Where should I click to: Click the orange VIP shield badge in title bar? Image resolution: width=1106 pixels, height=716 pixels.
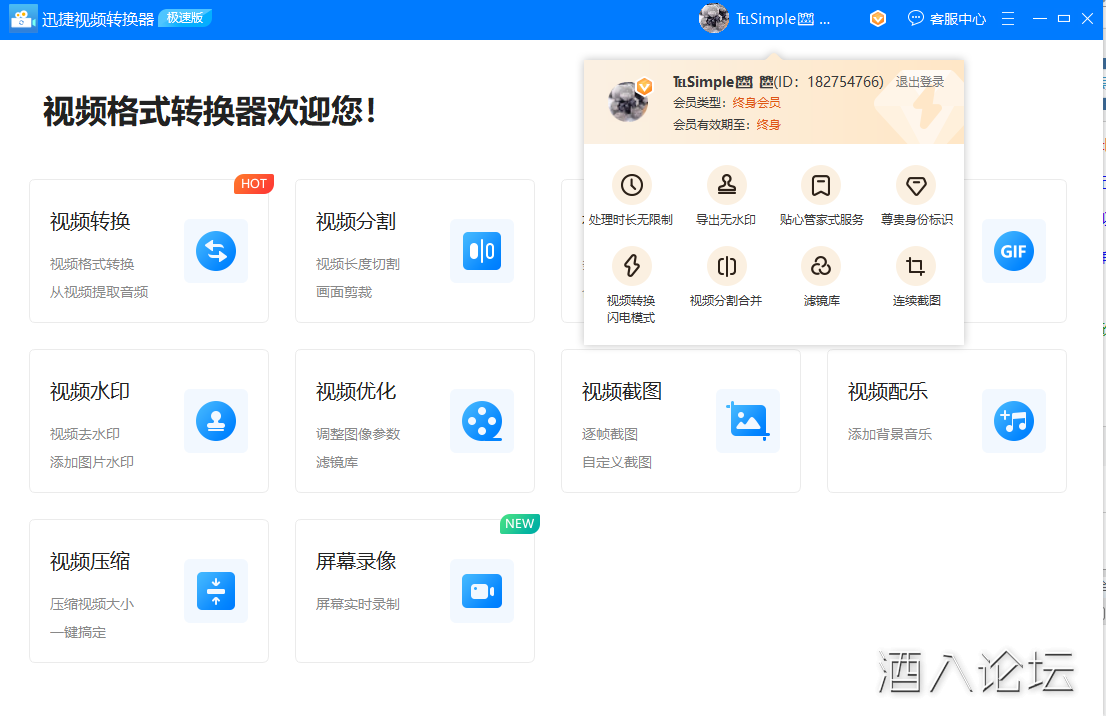878,19
